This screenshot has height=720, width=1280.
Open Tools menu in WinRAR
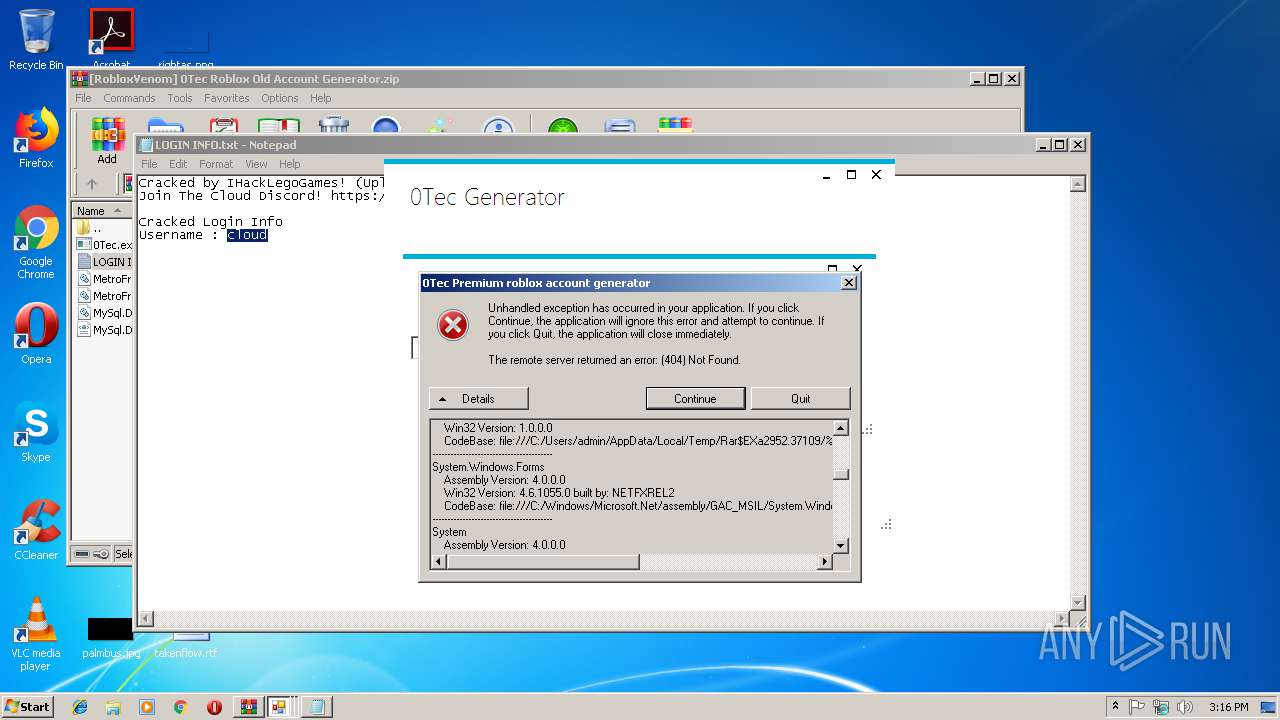(x=180, y=98)
